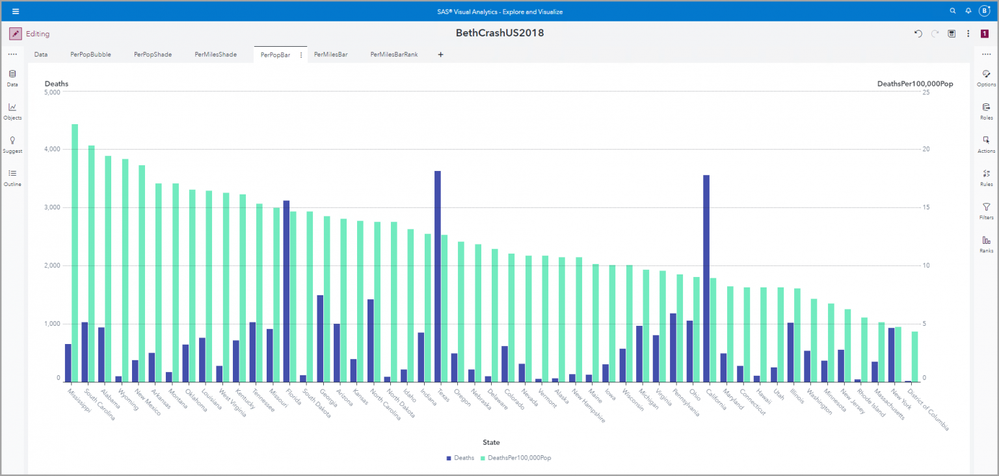999x476 pixels.
Task: Open the Actions pane
Action: pos(986,145)
